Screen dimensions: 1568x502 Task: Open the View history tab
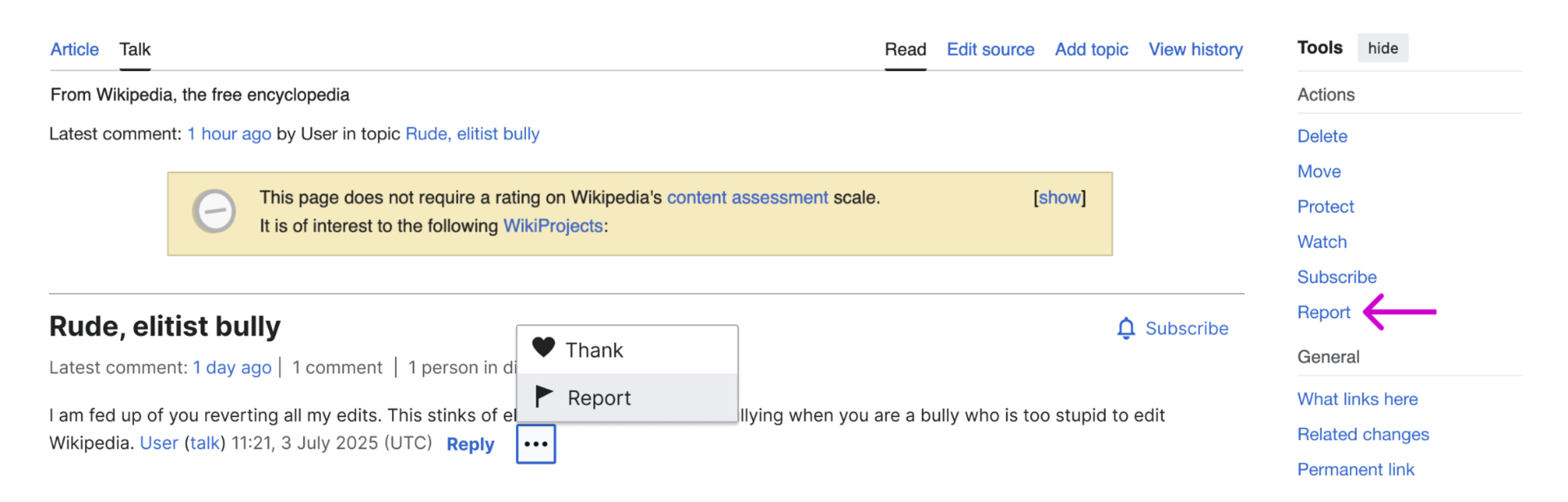[1196, 49]
